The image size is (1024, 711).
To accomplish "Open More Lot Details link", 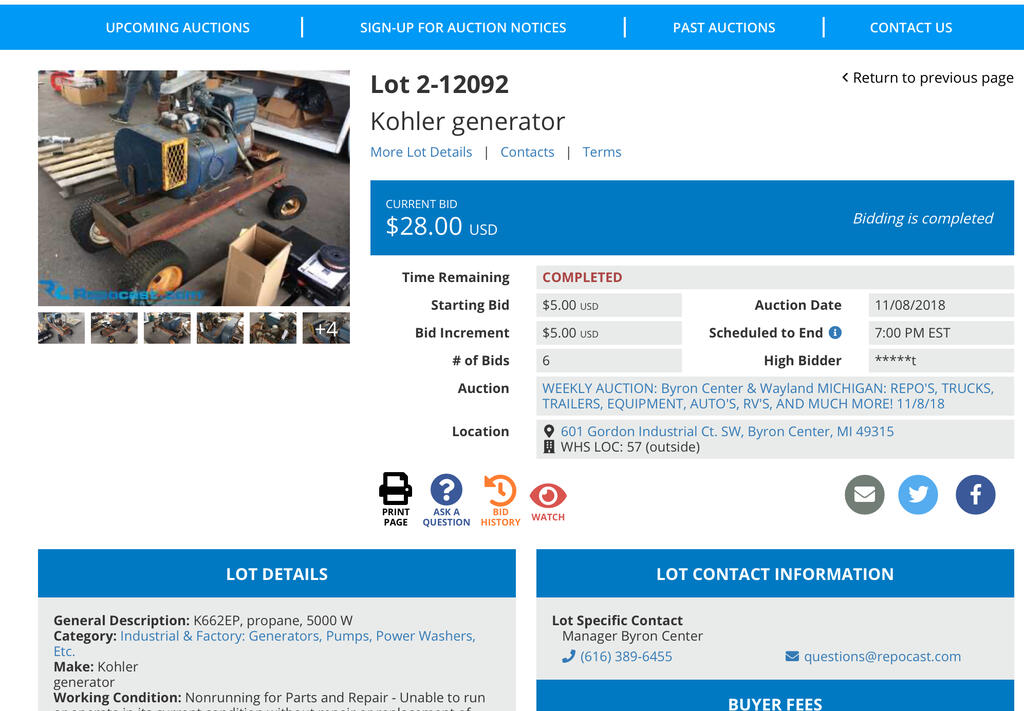I will 421,152.
